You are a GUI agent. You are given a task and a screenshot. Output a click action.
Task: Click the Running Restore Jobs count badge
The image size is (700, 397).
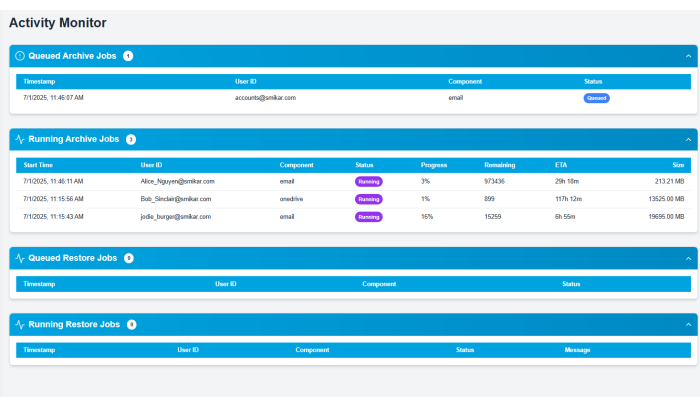pos(131,325)
